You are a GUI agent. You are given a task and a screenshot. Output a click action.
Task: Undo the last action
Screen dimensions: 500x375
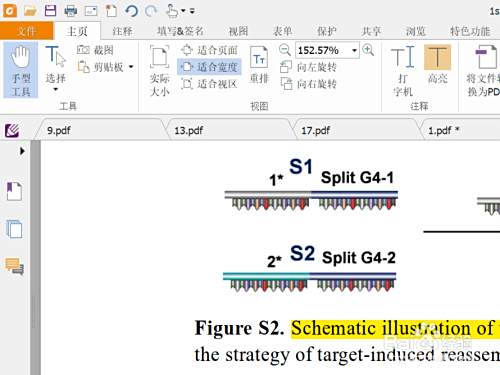click(131, 11)
